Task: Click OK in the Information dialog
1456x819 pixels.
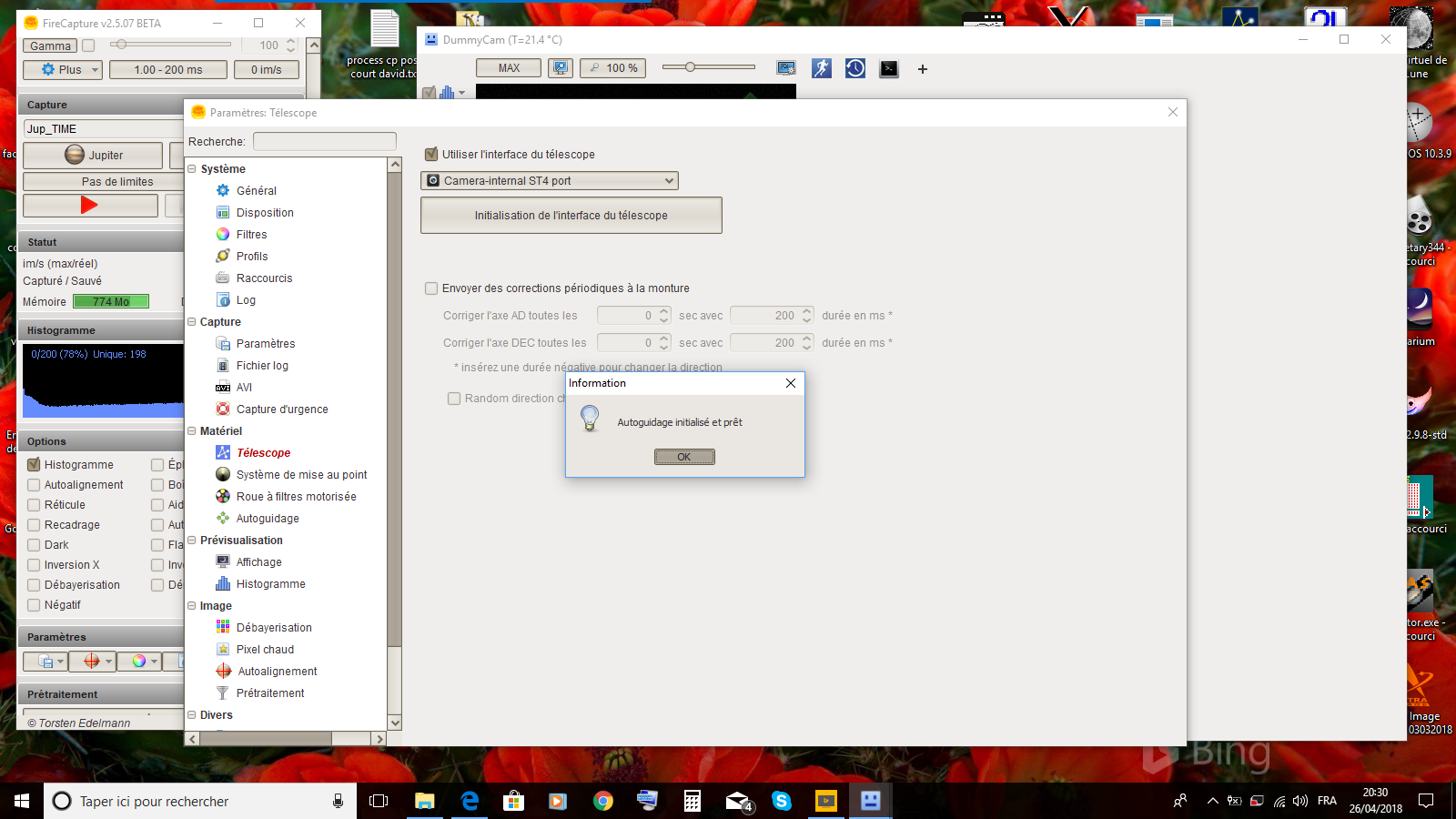Action: tap(684, 457)
